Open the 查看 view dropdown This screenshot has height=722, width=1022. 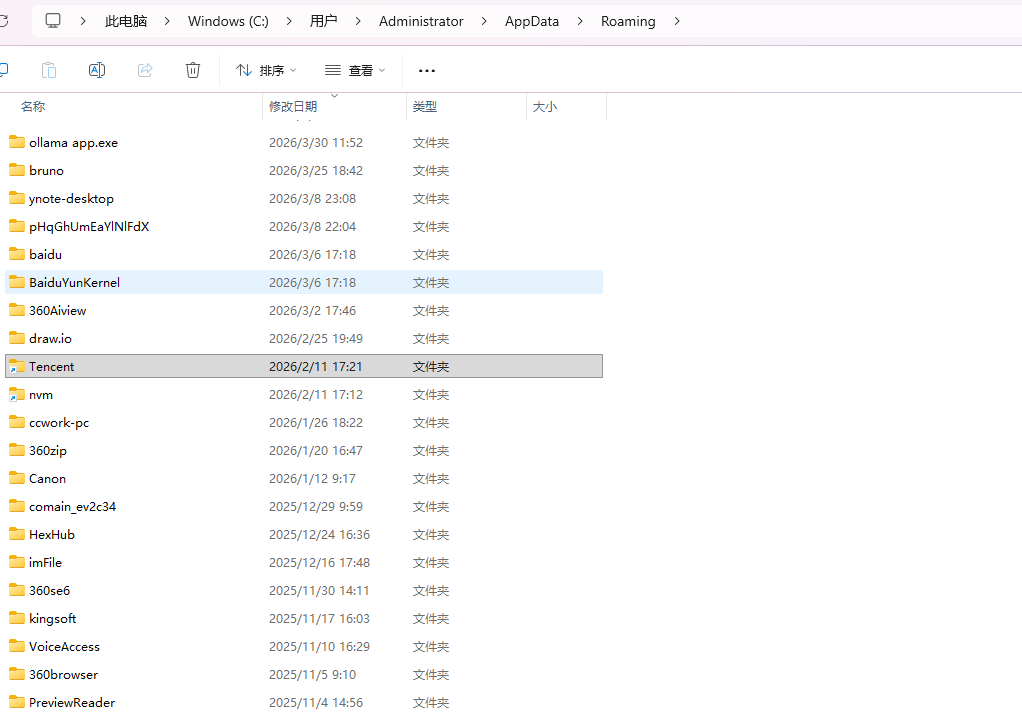click(x=355, y=70)
